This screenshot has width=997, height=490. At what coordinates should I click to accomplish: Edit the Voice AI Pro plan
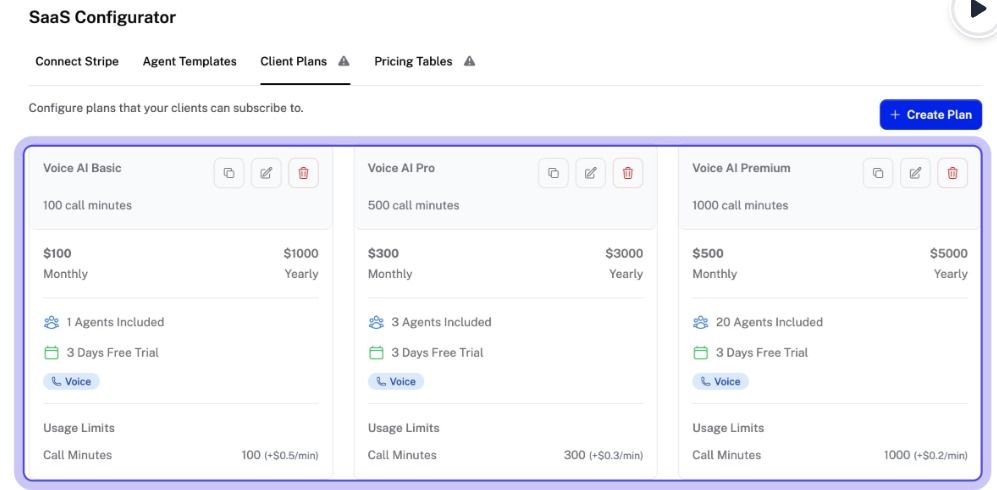pyautogui.click(x=591, y=173)
